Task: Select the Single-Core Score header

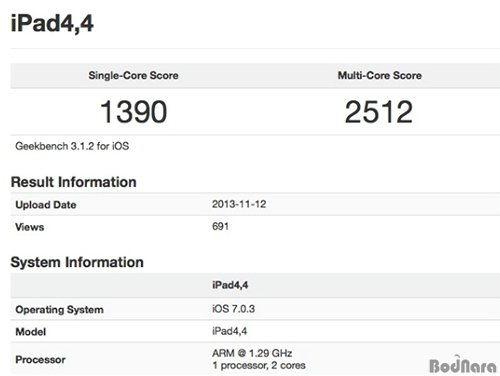Action: (133, 75)
